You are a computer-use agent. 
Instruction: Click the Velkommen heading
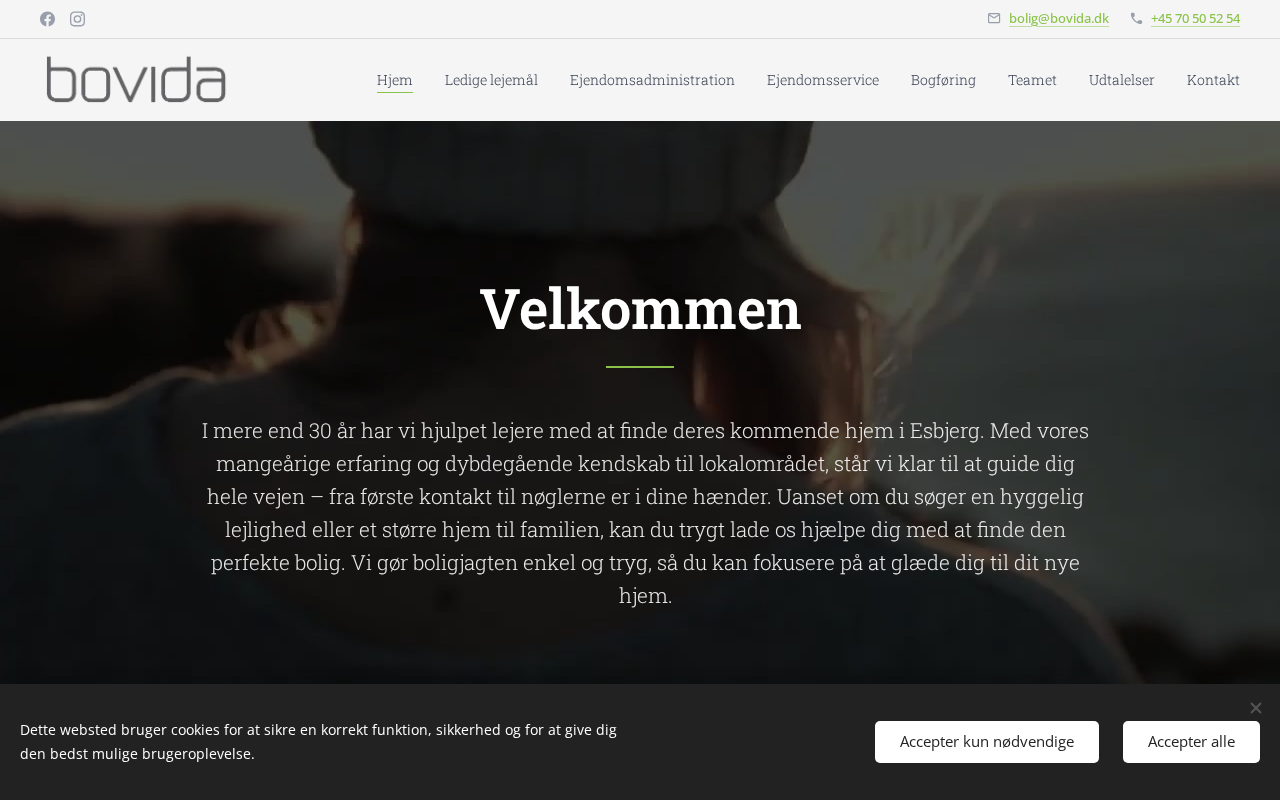(641, 308)
